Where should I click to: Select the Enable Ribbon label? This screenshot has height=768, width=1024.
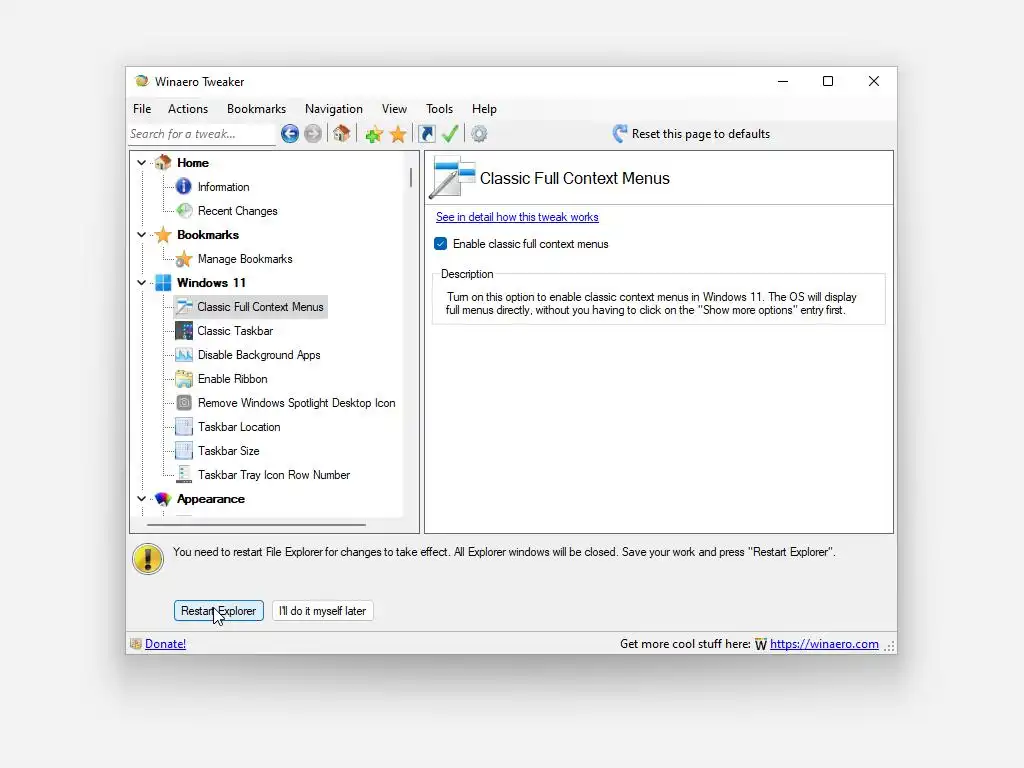click(232, 379)
